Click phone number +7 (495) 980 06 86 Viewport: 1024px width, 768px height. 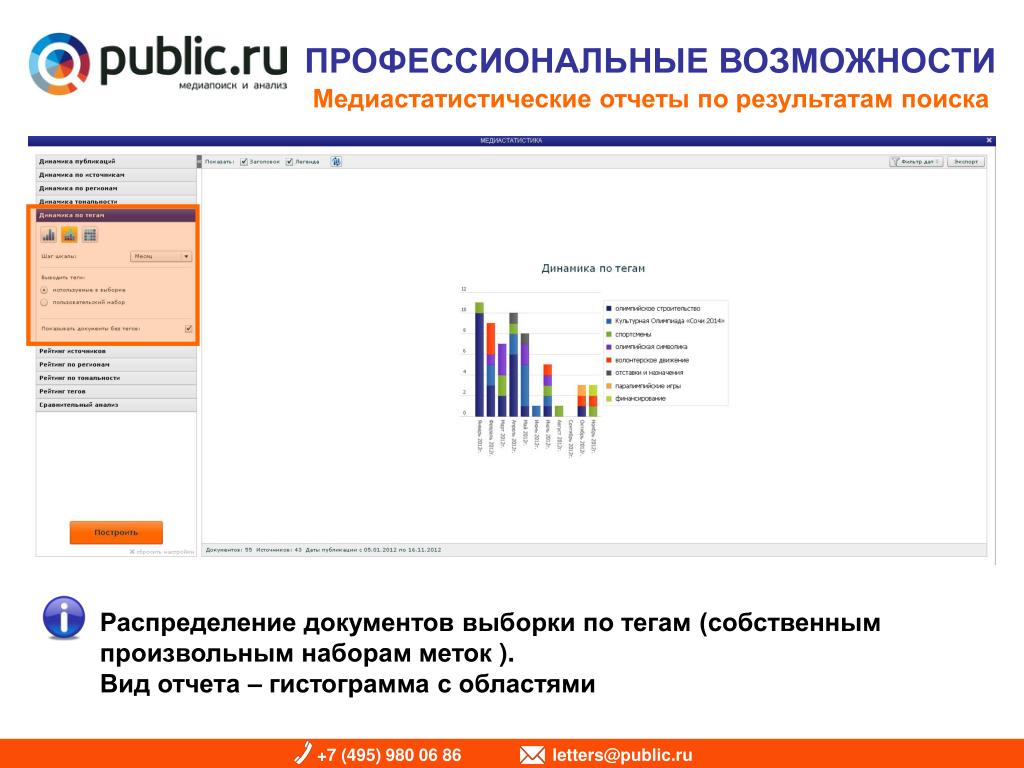click(x=389, y=756)
